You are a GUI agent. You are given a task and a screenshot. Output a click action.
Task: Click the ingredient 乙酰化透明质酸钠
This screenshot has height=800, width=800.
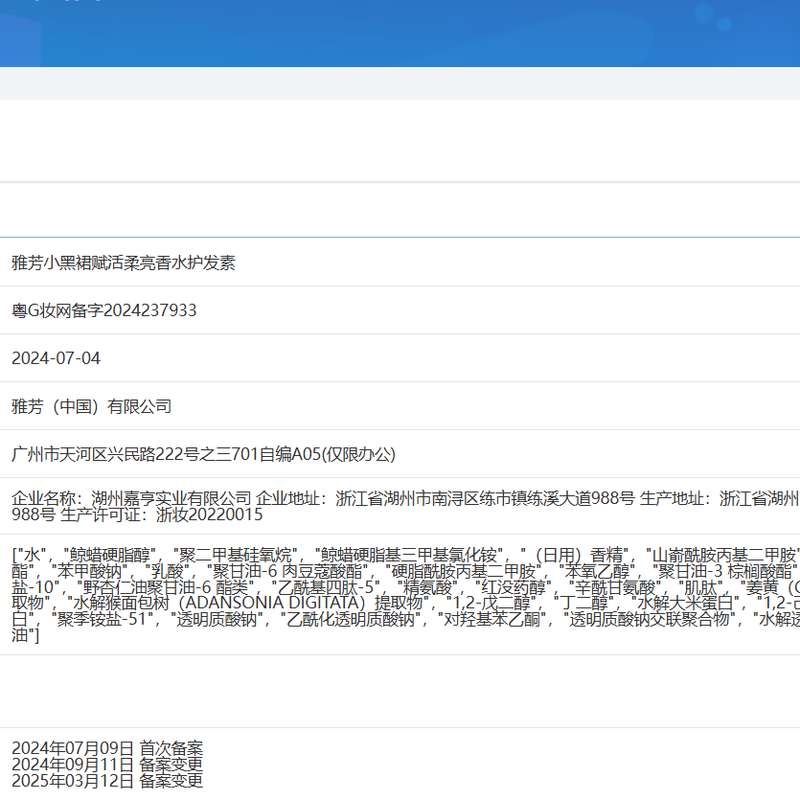click(347, 622)
